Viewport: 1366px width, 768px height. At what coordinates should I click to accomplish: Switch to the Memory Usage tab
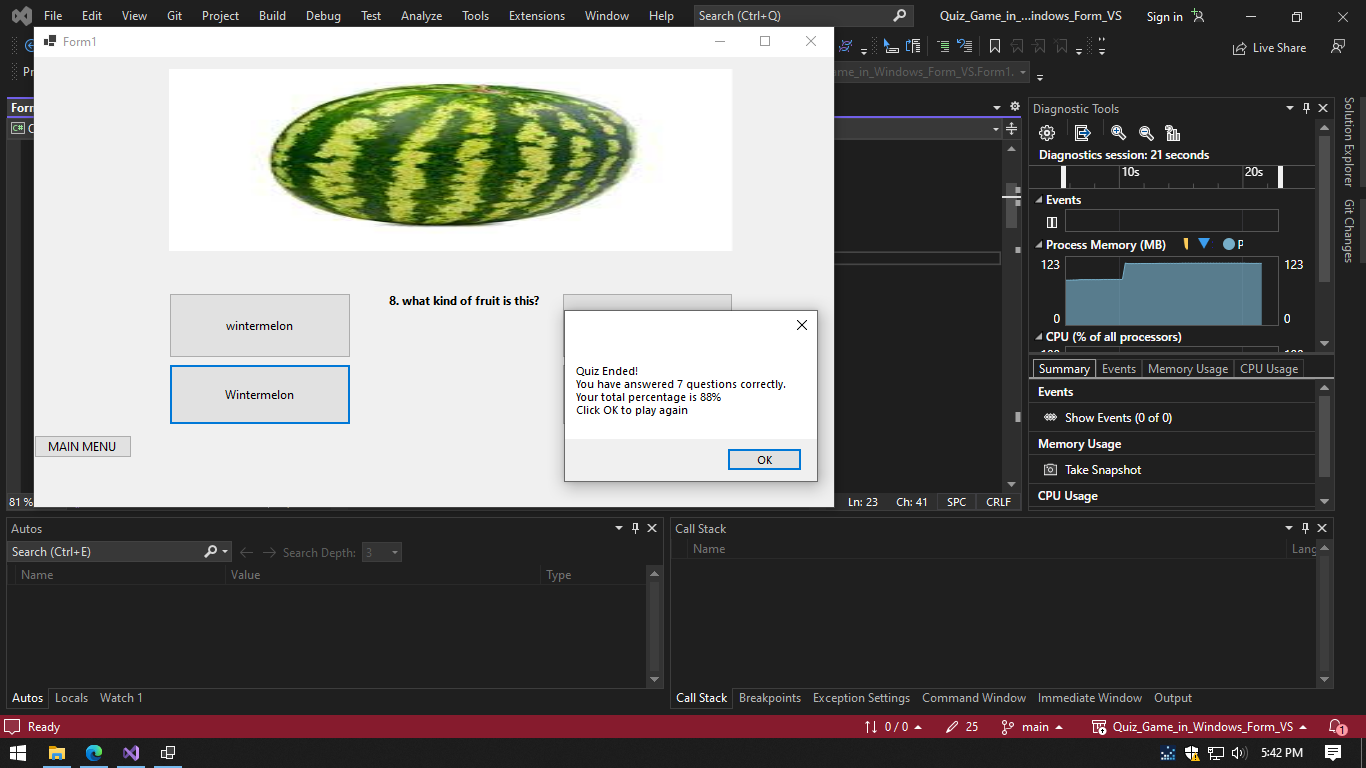tap(1187, 368)
